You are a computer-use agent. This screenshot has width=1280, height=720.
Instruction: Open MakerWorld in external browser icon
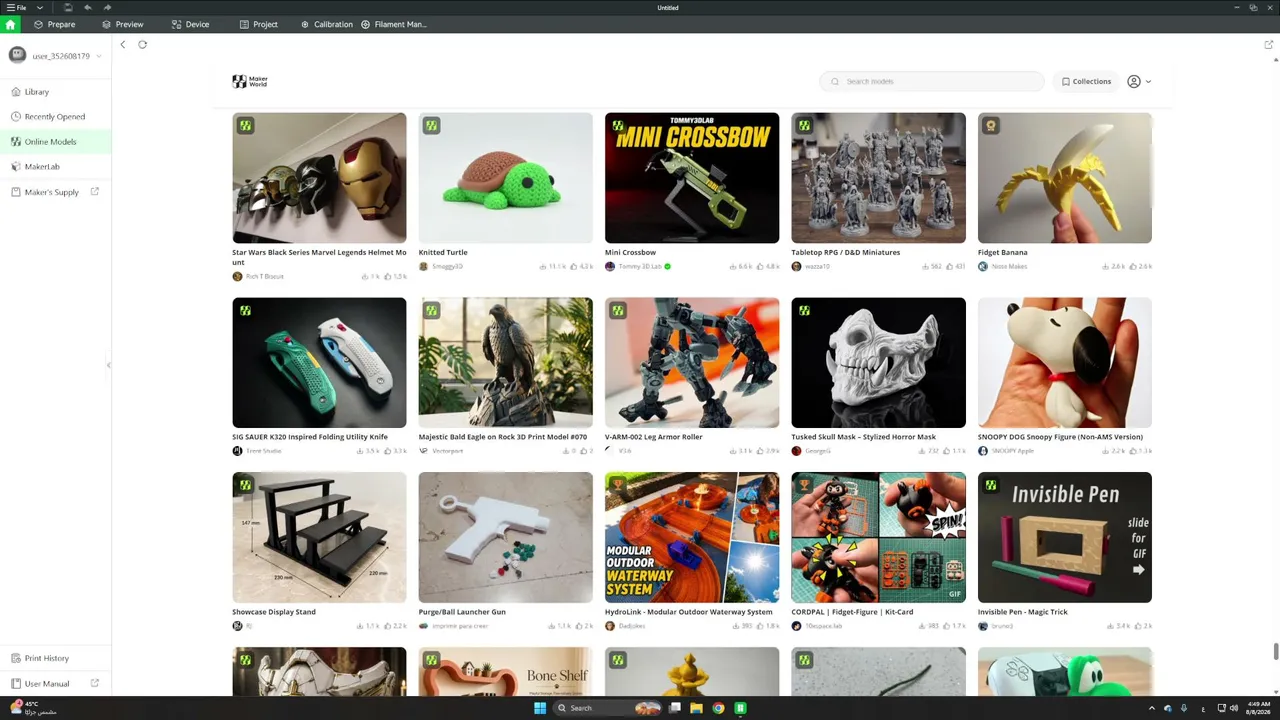pyautogui.click(x=1269, y=44)
